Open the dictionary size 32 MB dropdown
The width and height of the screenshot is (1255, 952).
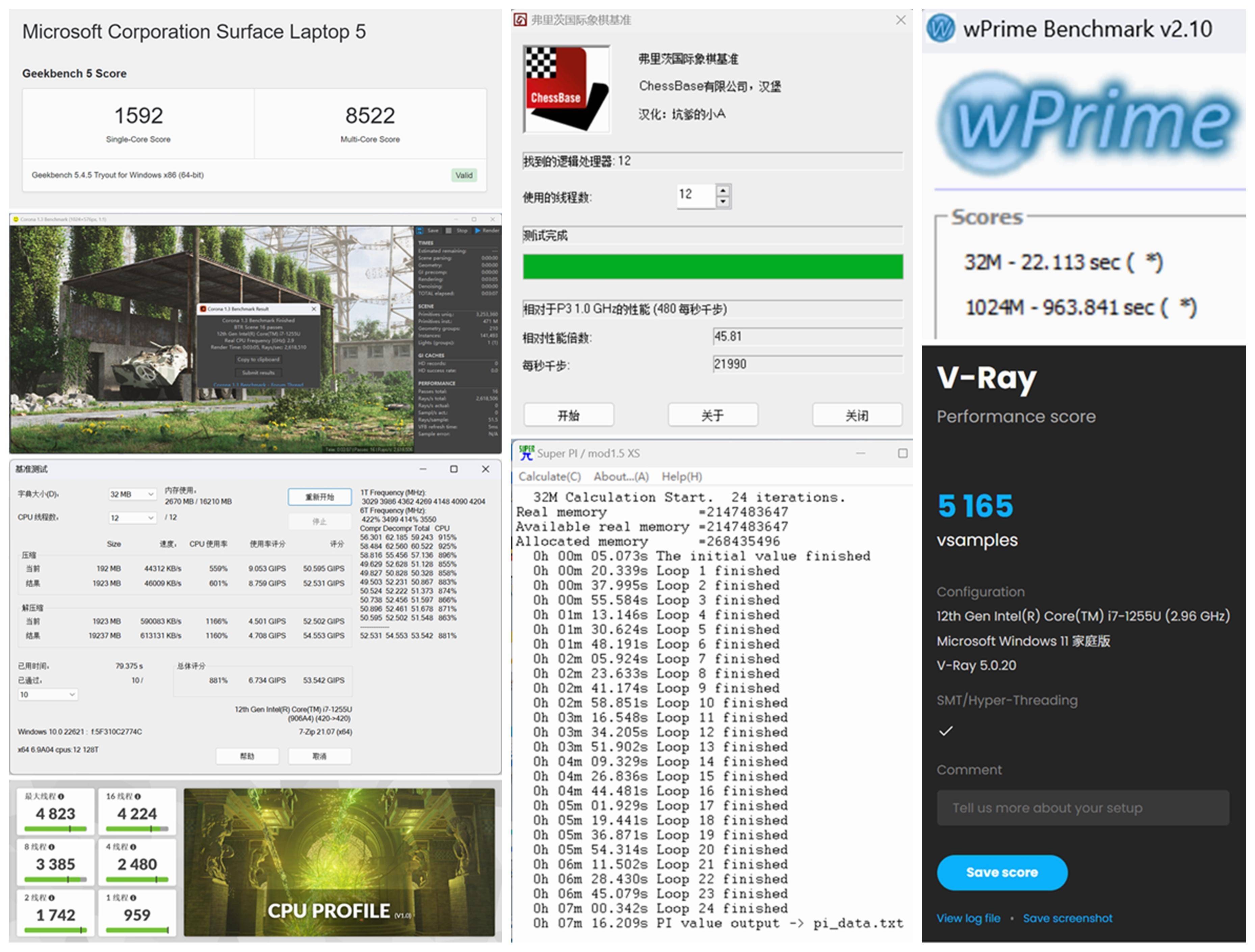click(x=132, y=495)
